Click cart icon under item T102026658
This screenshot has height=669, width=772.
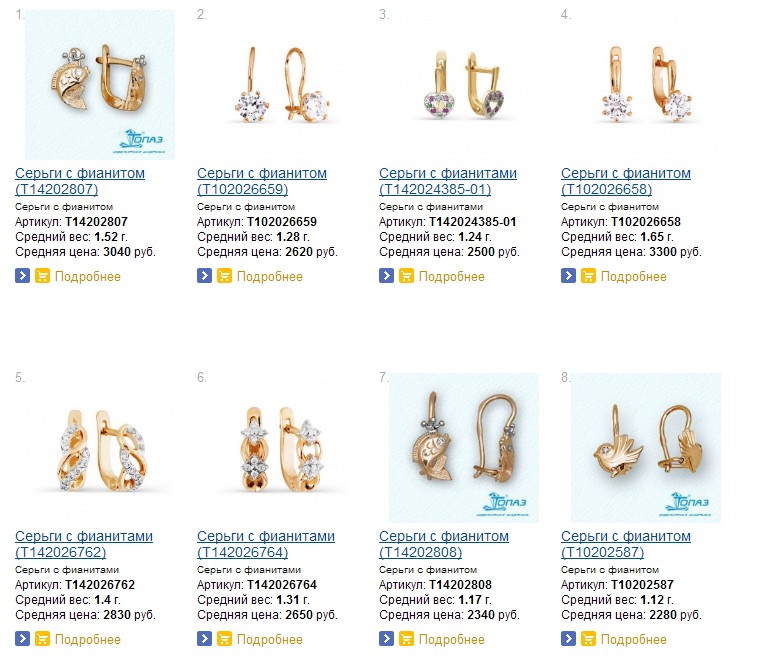coord(588,276)
